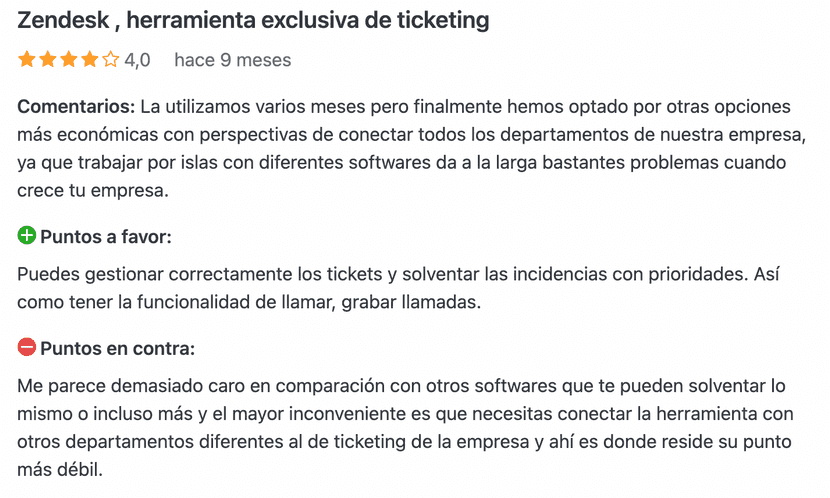Click the second filled rating star
This screenshot has height=498, width=830.
click(x=47, y=60)
